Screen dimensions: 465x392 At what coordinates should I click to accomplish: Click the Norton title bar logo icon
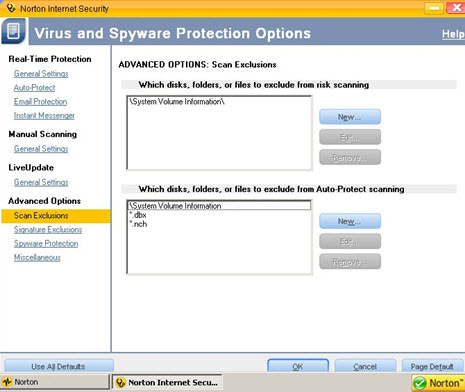tap(11, 8)
